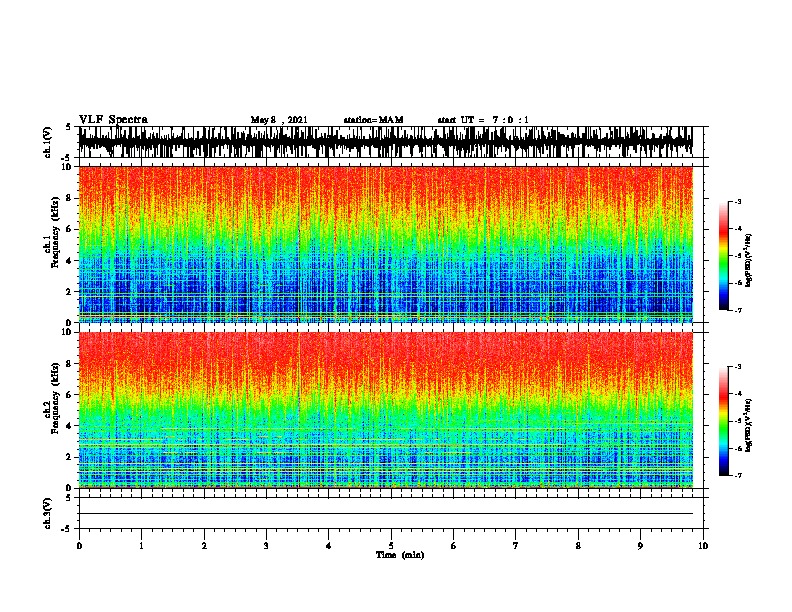Click the "VLF Spectra" plot title

tap(113, 120)
